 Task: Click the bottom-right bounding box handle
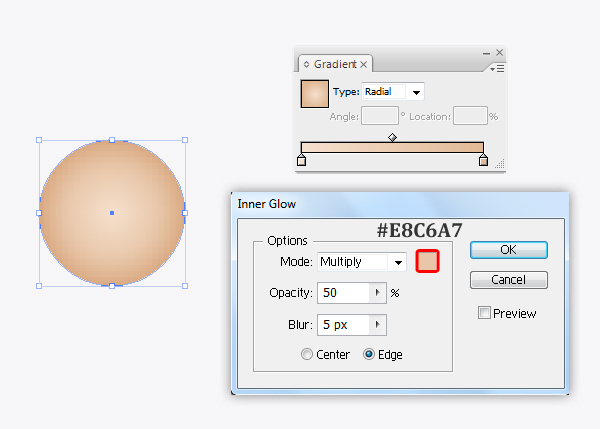tap(185, 286)
